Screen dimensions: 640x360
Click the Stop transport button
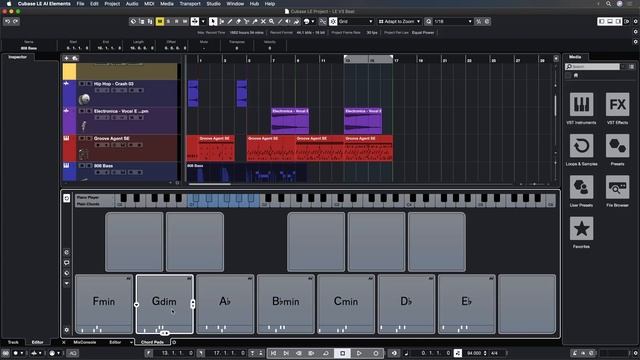pos(342,353)
